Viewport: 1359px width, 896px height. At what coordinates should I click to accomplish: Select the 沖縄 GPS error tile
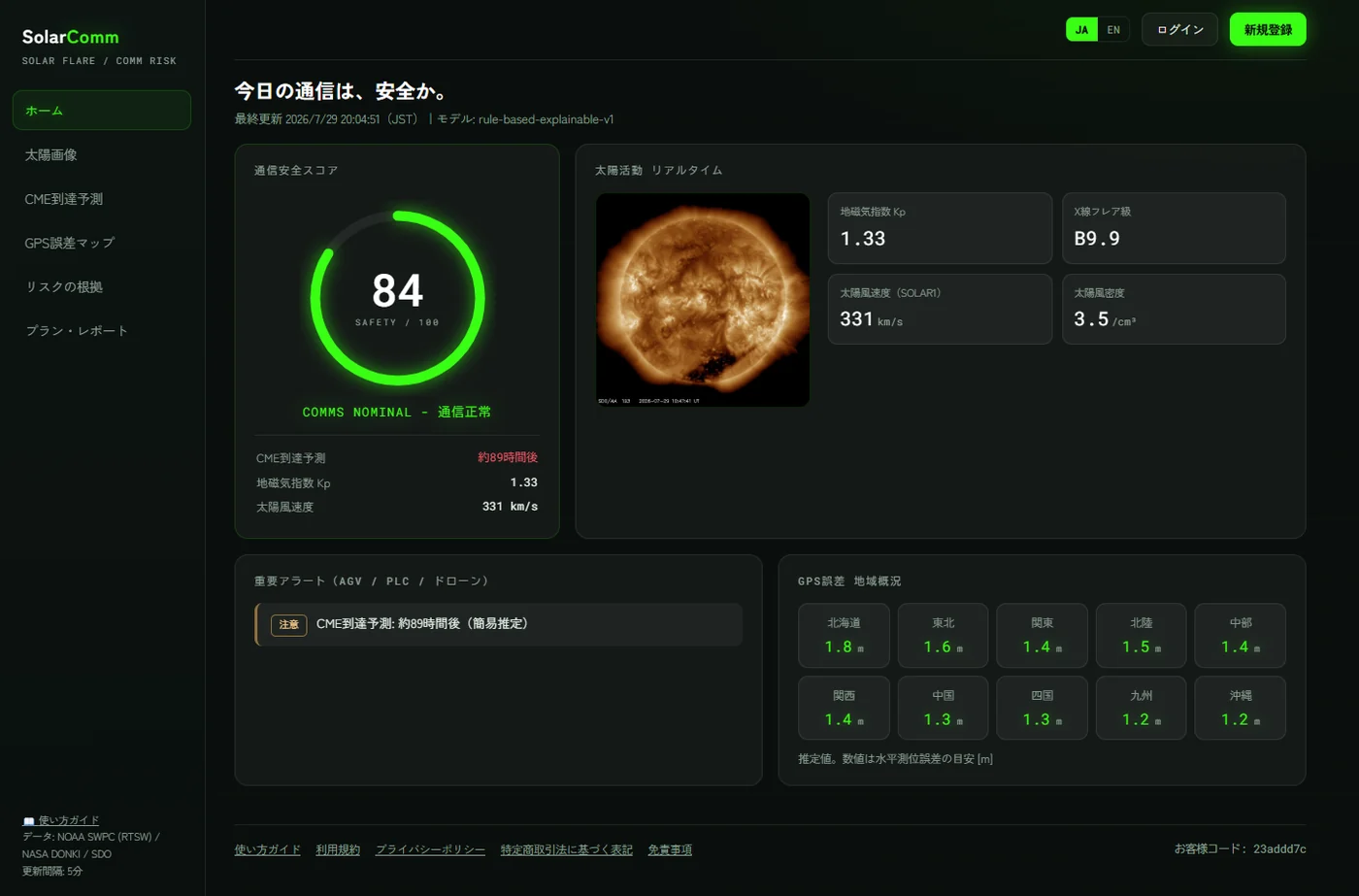[x=1240, y=708]
